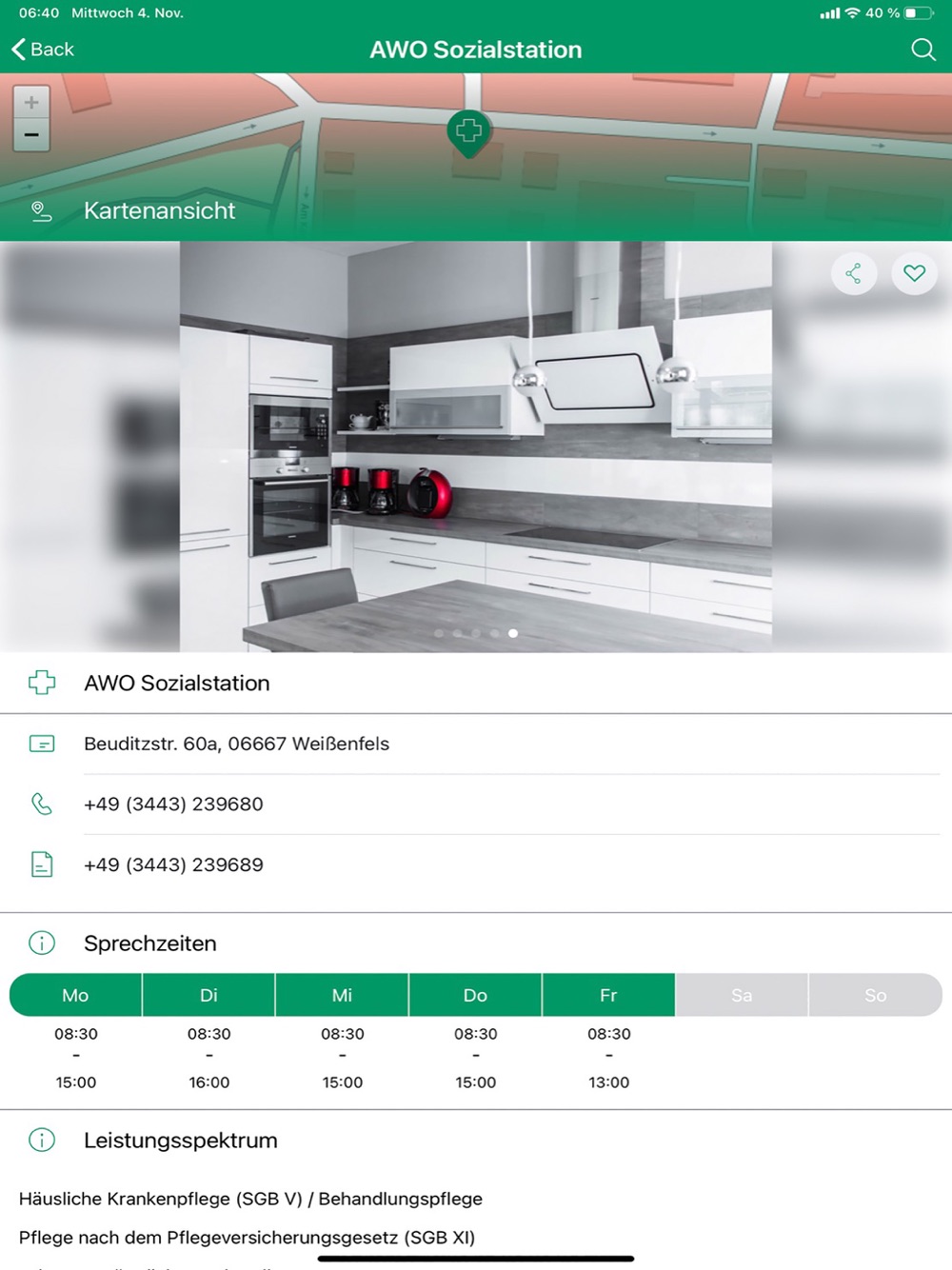Share this facility via share icon

point(853,274)
